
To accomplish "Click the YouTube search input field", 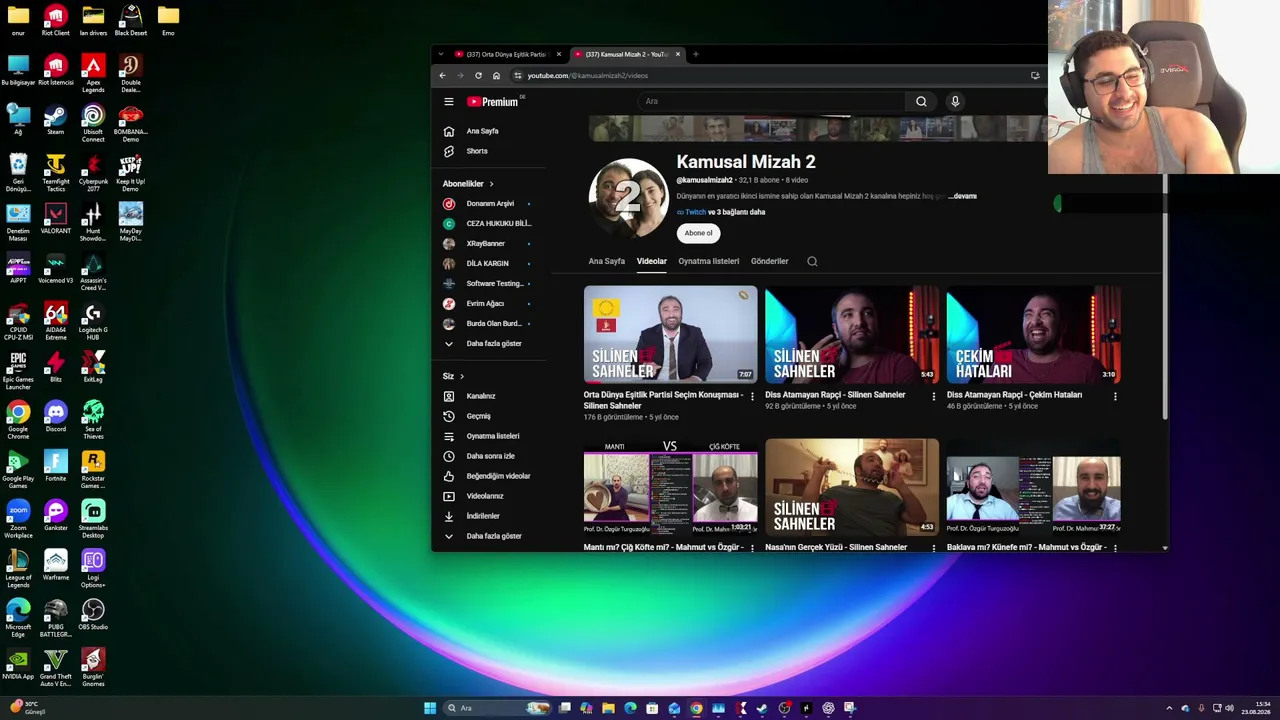I will [x=772, y=101].
